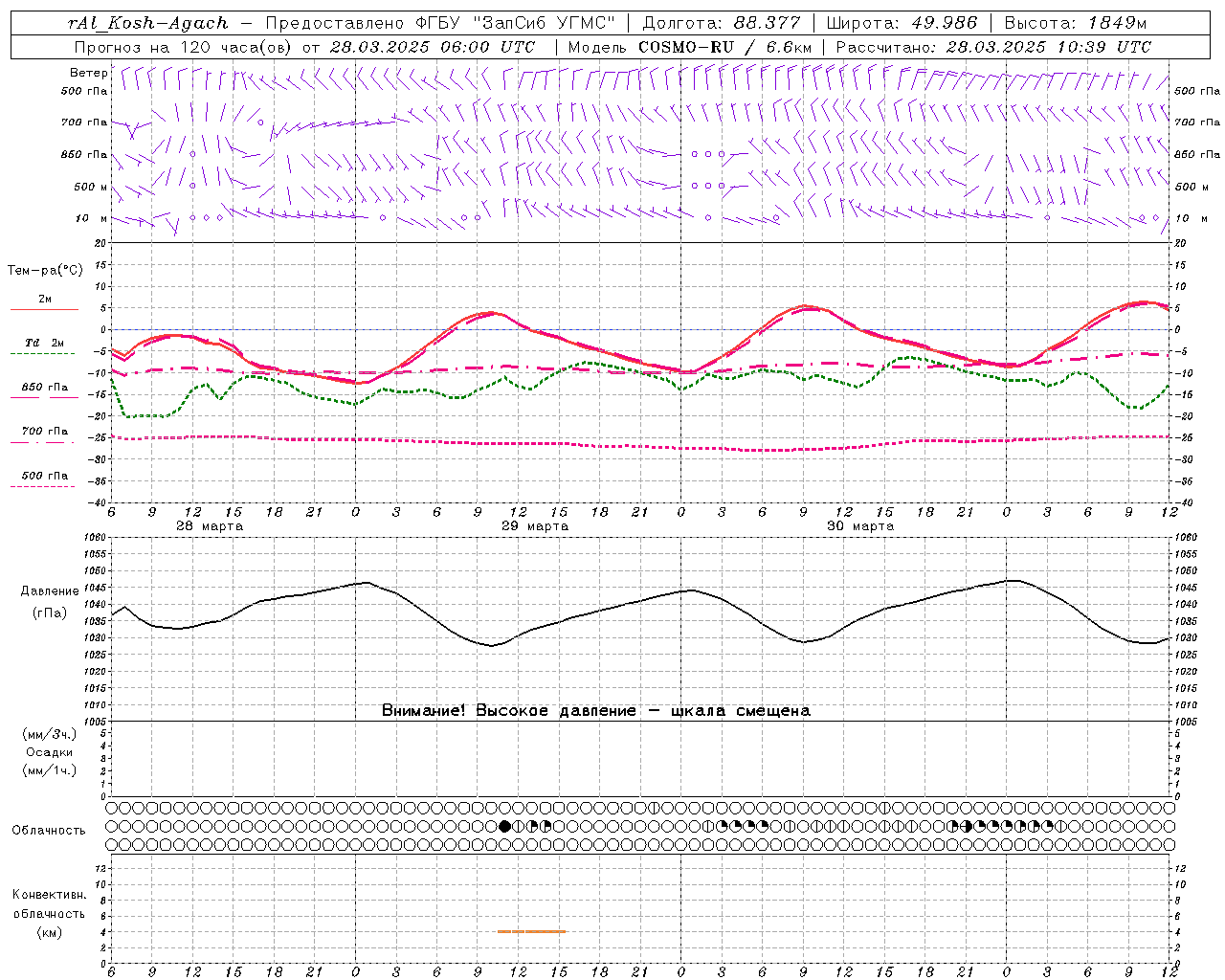Image resolution: width=1225 pixels, height=980 pixels.
Task: Click the (км) convective cloud unit label
Action: click(x=49, y=932)
